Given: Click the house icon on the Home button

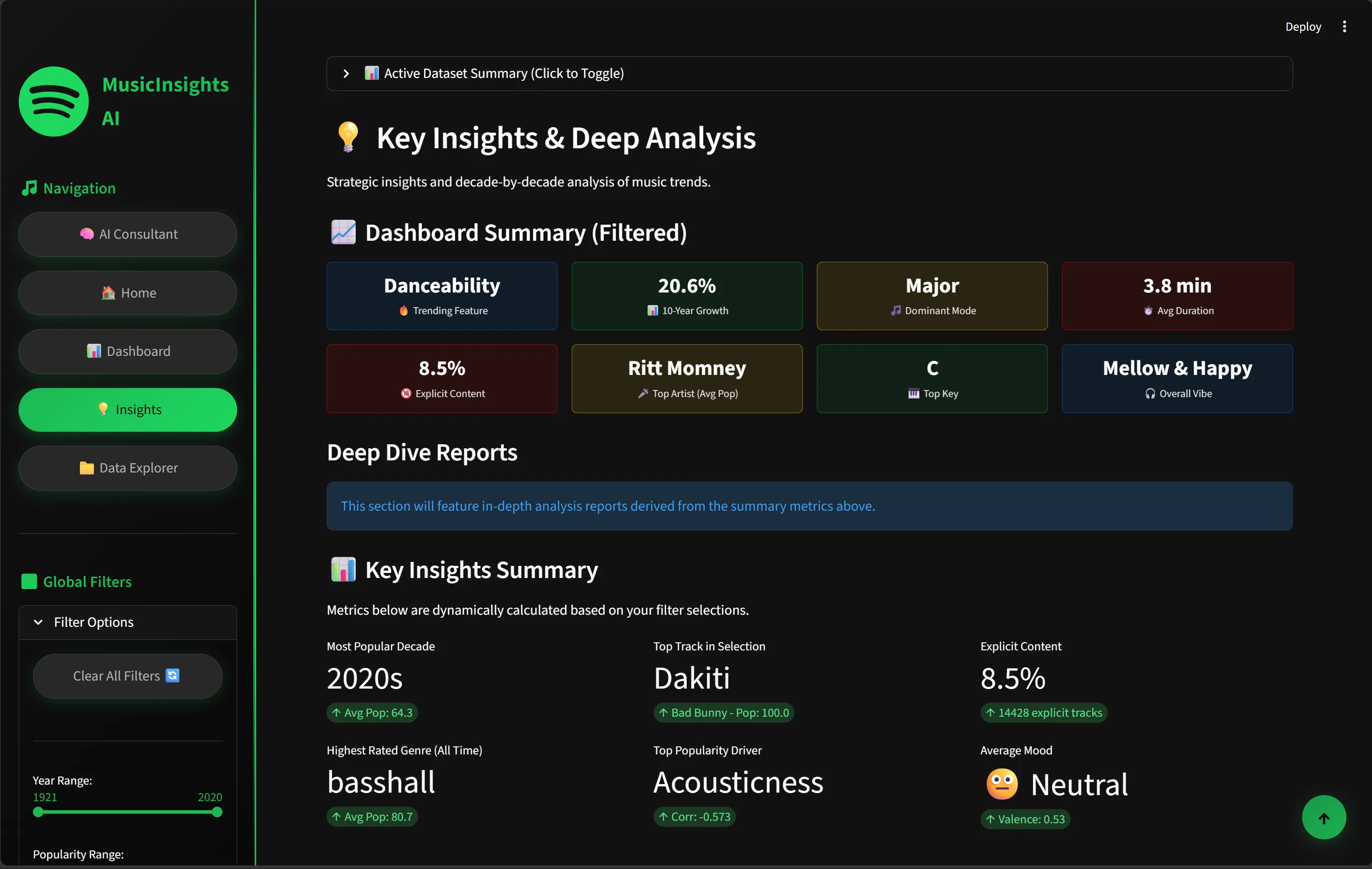Looking at the screenshot, I should coord(107,293).
